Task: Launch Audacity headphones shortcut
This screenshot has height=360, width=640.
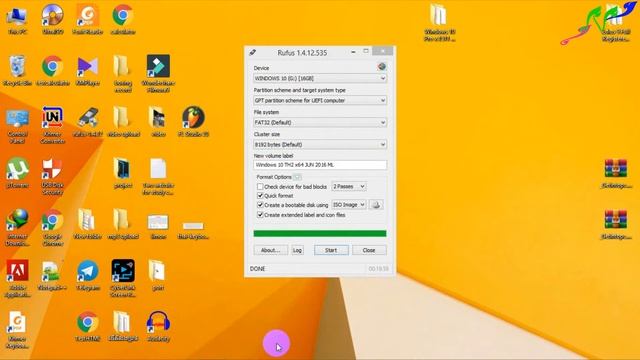Action: coord(158,327)
